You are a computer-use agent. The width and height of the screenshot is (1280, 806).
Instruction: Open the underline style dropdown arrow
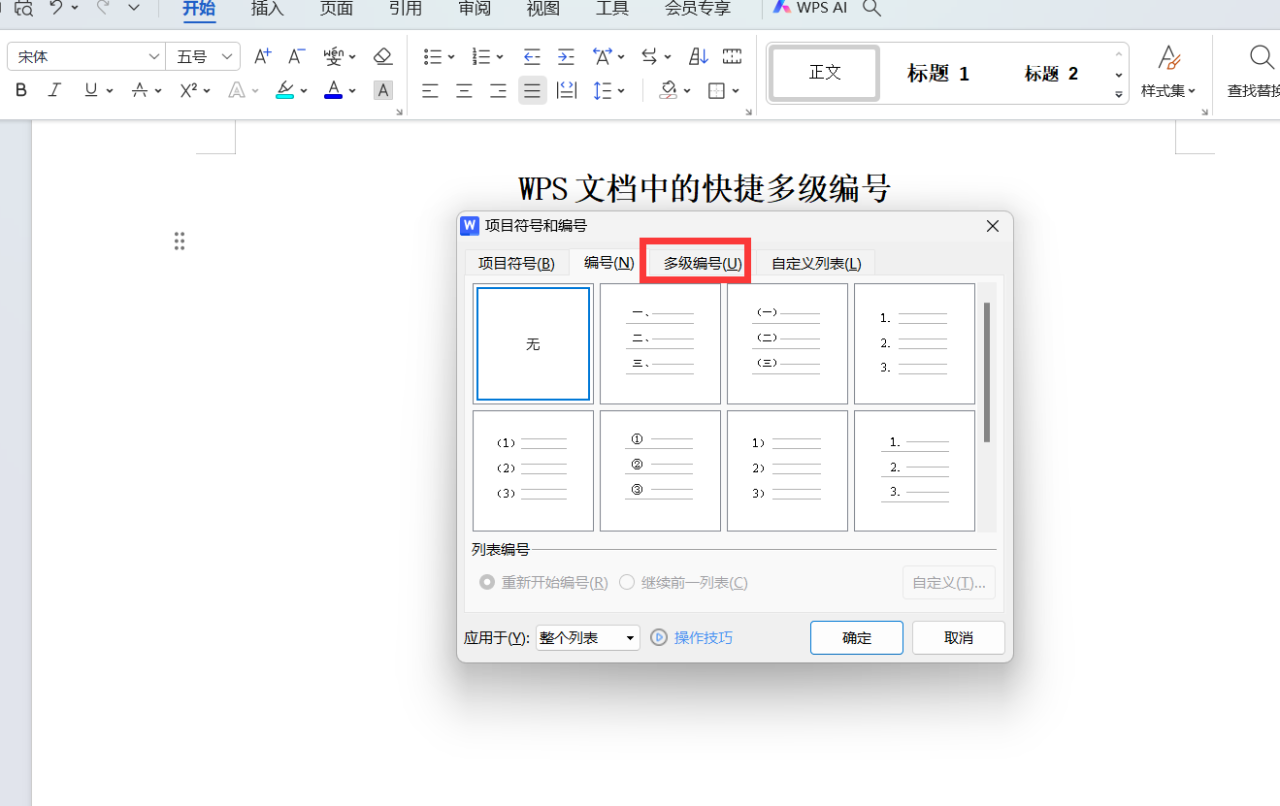click(x=110, y=91)
